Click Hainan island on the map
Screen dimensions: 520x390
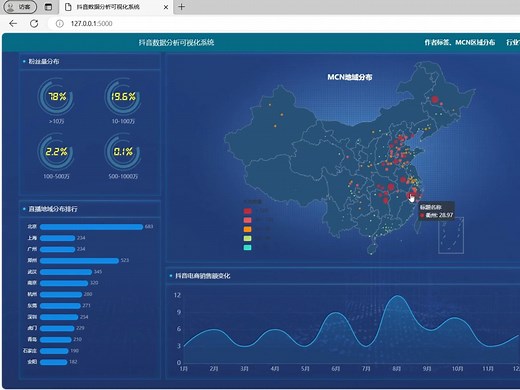pyautogui.click(x=372, y=248)
